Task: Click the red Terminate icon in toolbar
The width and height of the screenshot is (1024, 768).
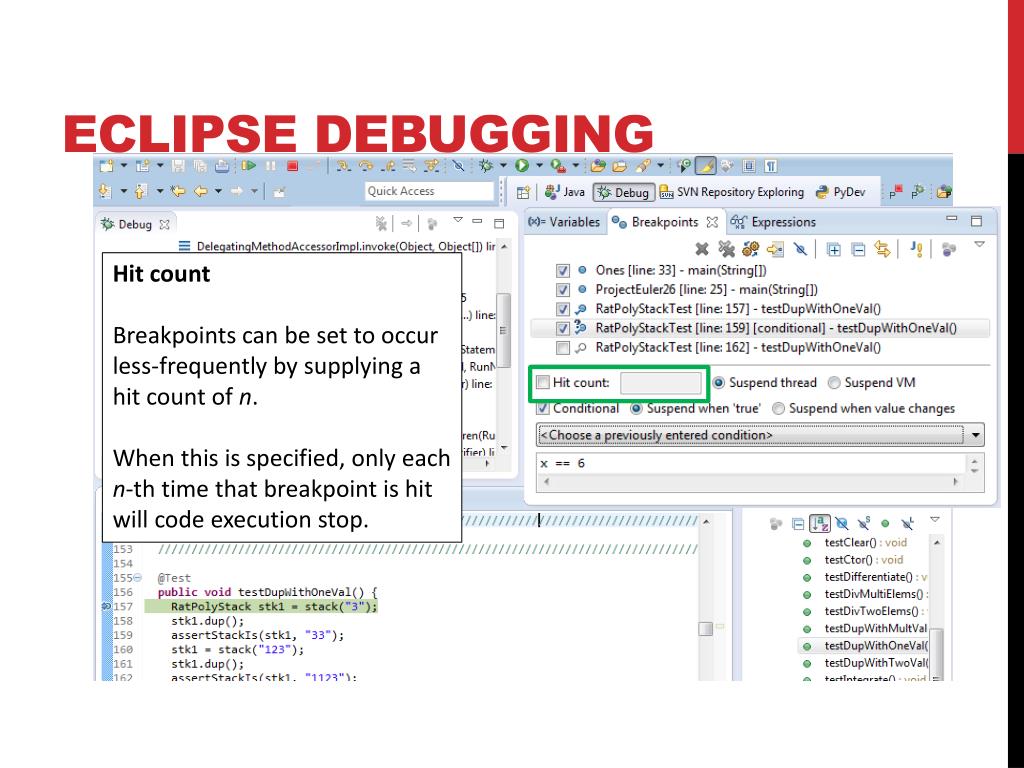Action: click(x=293, y=166)
